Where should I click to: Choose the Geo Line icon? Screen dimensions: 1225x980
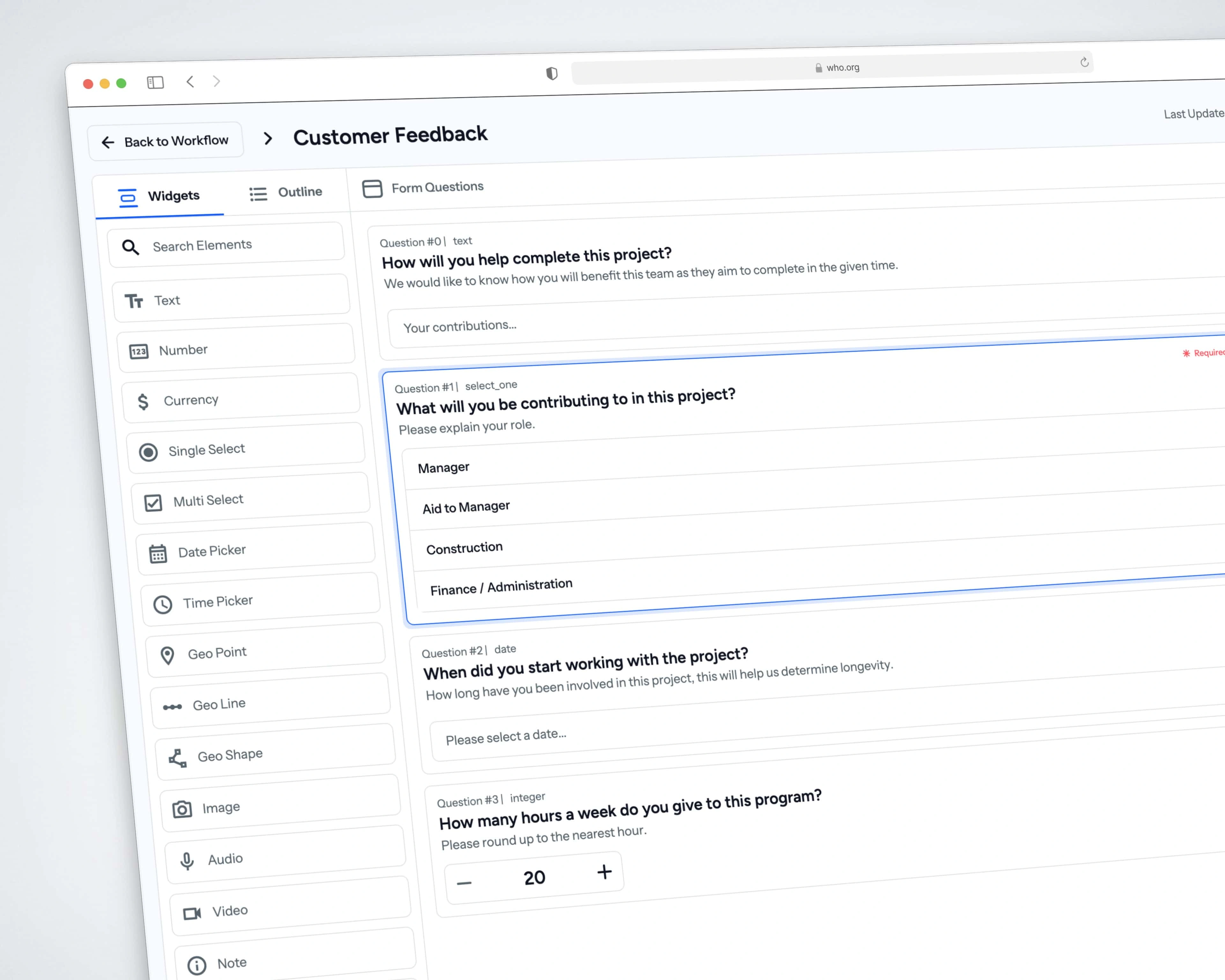pyautogui.click(x=172, y=707)
